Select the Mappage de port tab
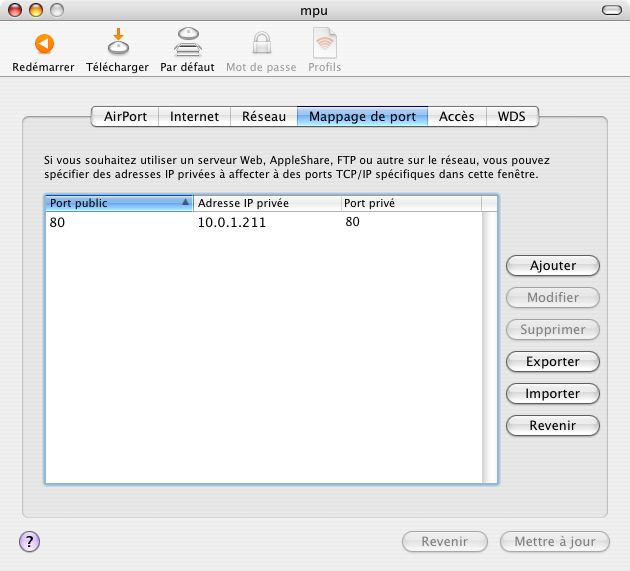 tap(362, 116)
